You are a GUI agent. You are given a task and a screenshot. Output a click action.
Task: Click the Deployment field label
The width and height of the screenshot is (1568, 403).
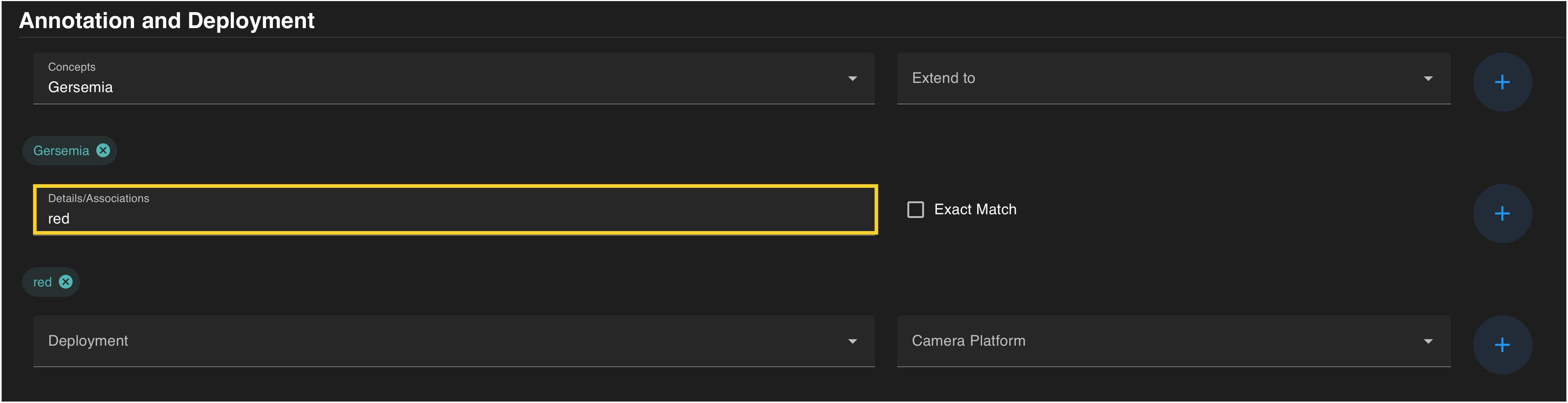(88, 341)
